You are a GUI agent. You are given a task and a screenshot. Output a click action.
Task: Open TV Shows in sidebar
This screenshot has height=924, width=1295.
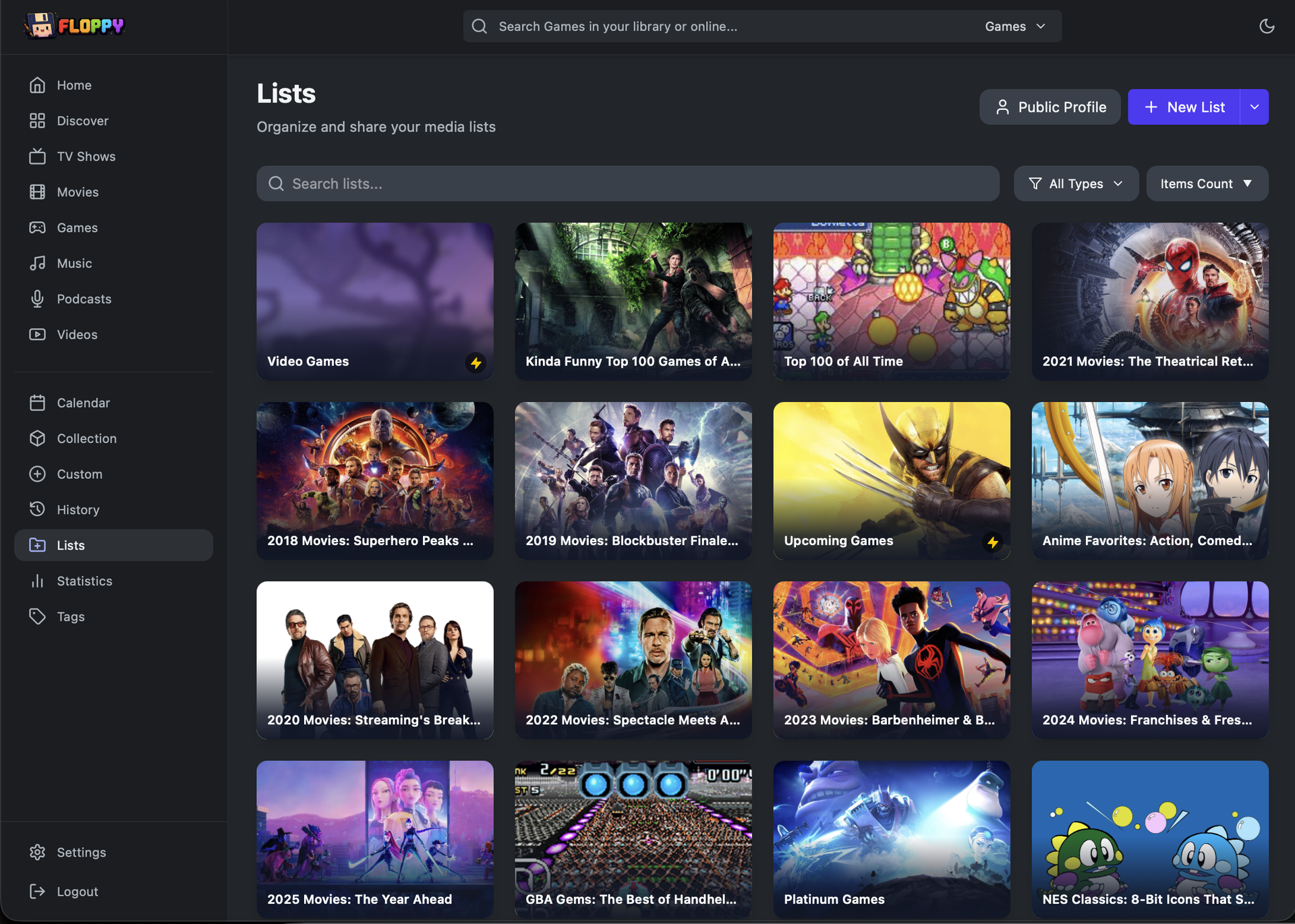click(x=113, y=156)
